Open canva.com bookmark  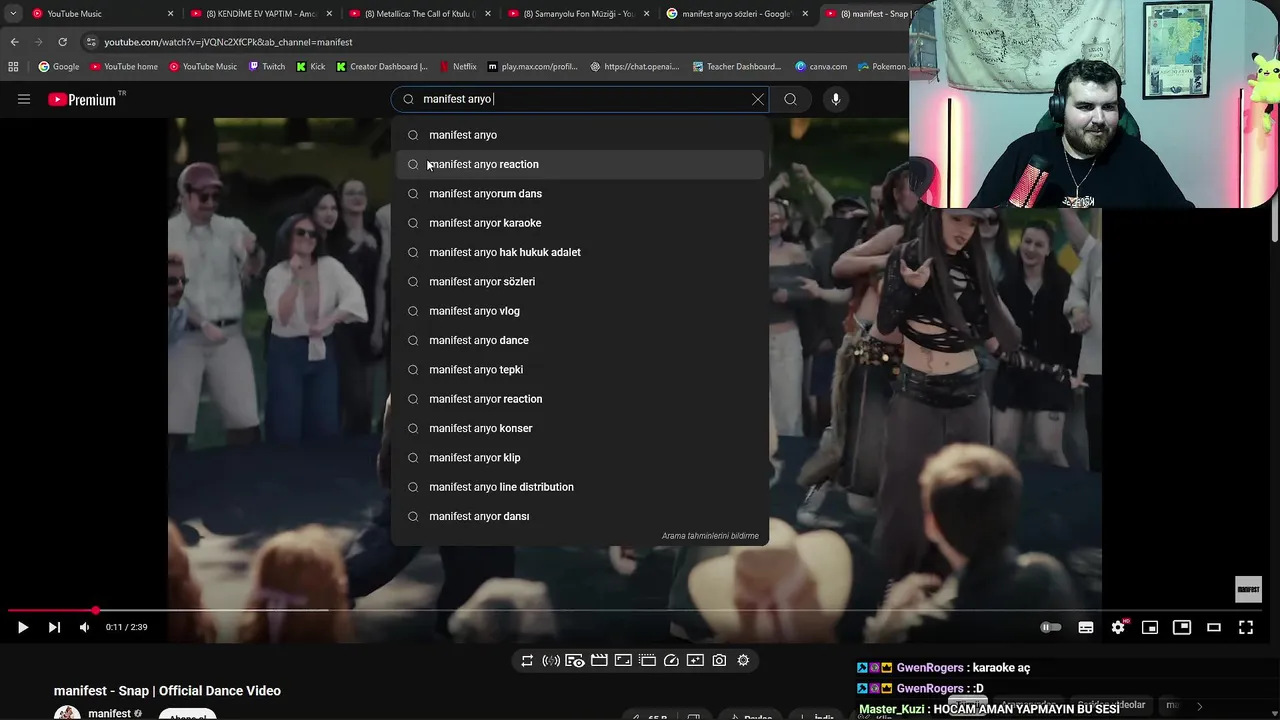821,67
